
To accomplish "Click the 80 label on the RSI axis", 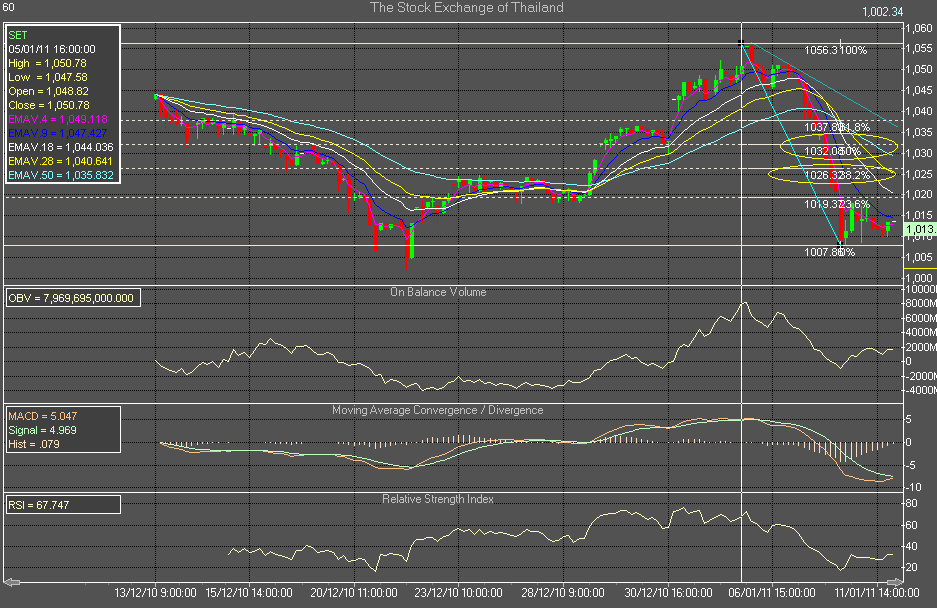I will coord(911,503).
